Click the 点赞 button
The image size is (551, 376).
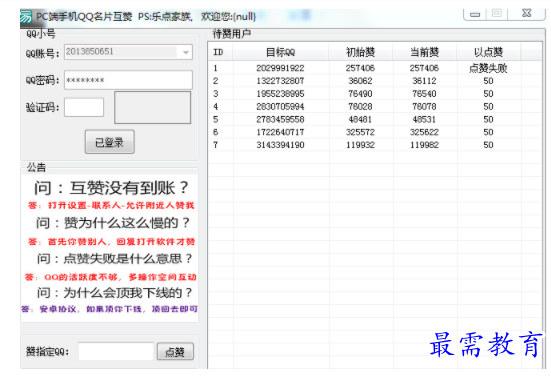[175, 352]
